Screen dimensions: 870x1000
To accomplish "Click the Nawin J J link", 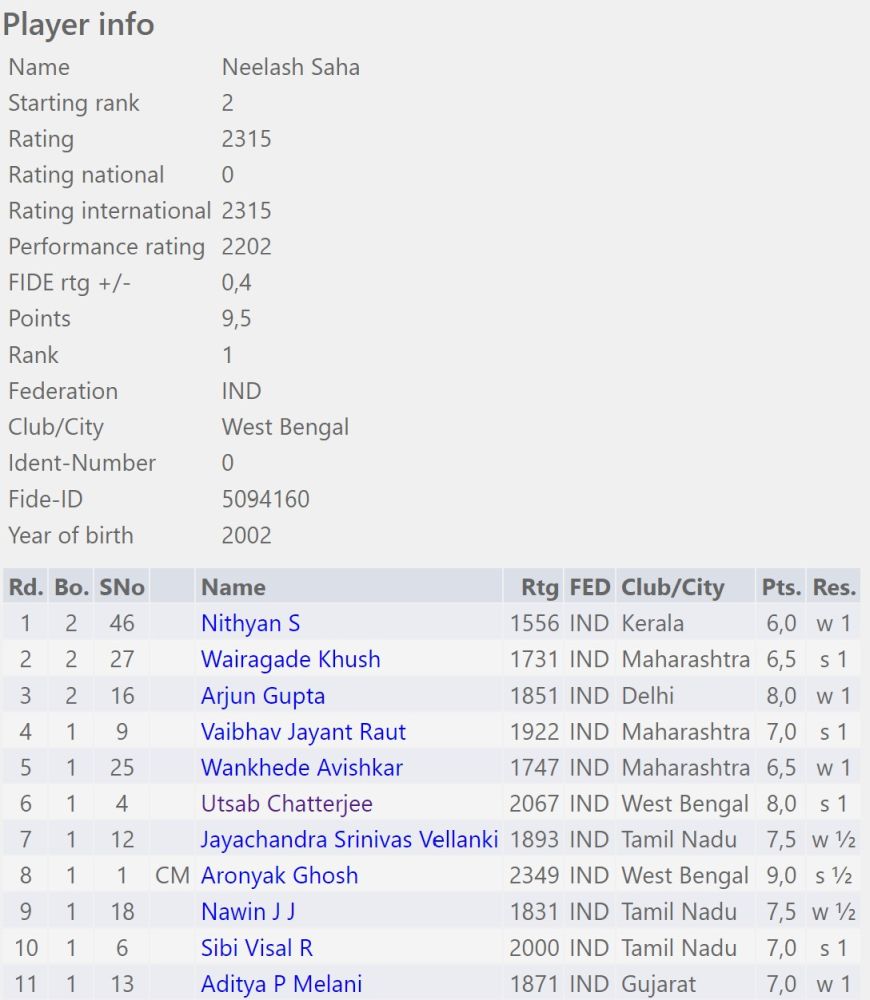I will tap(247, 912).
